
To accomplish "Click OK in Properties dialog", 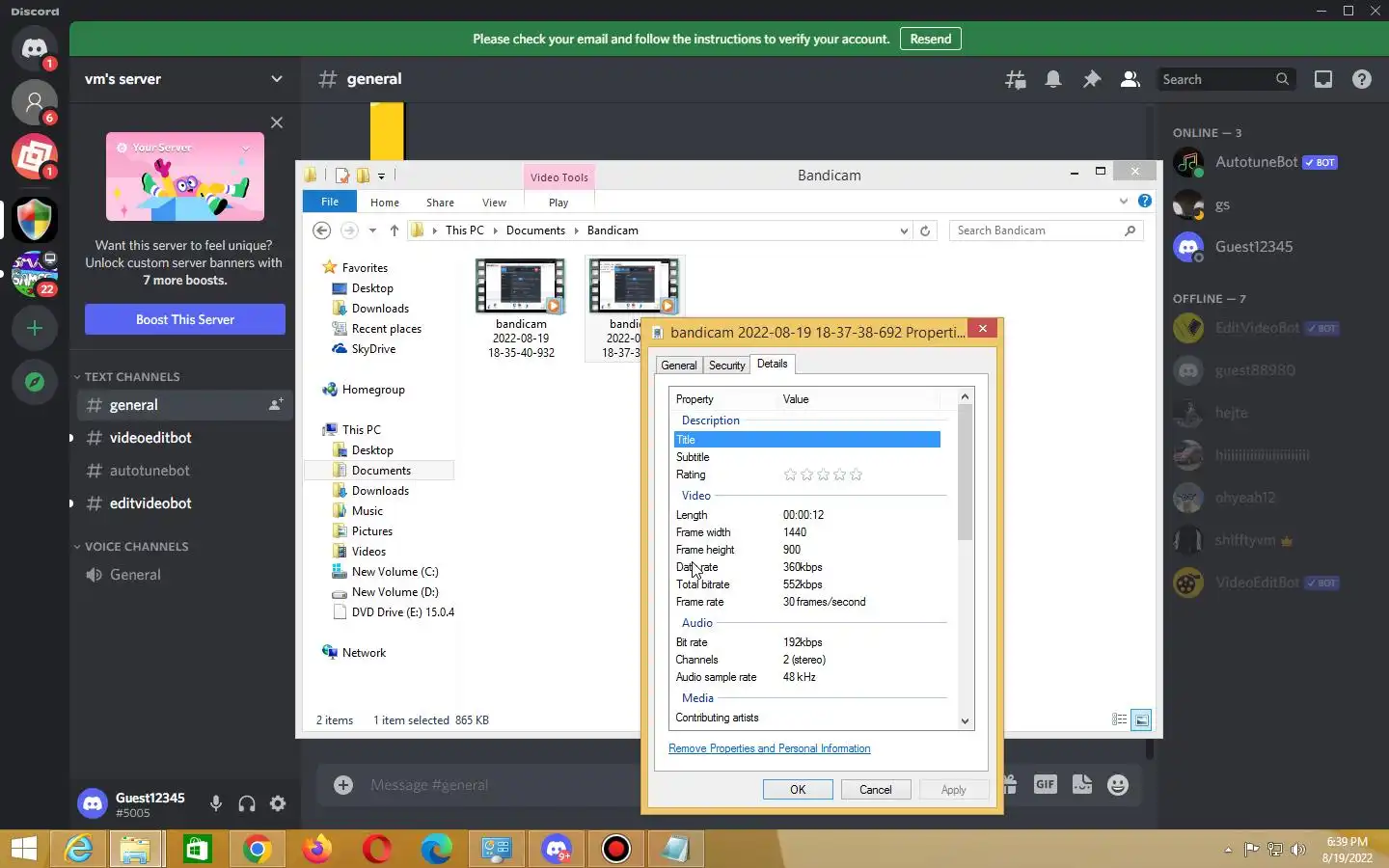I will tap(798, 789).
